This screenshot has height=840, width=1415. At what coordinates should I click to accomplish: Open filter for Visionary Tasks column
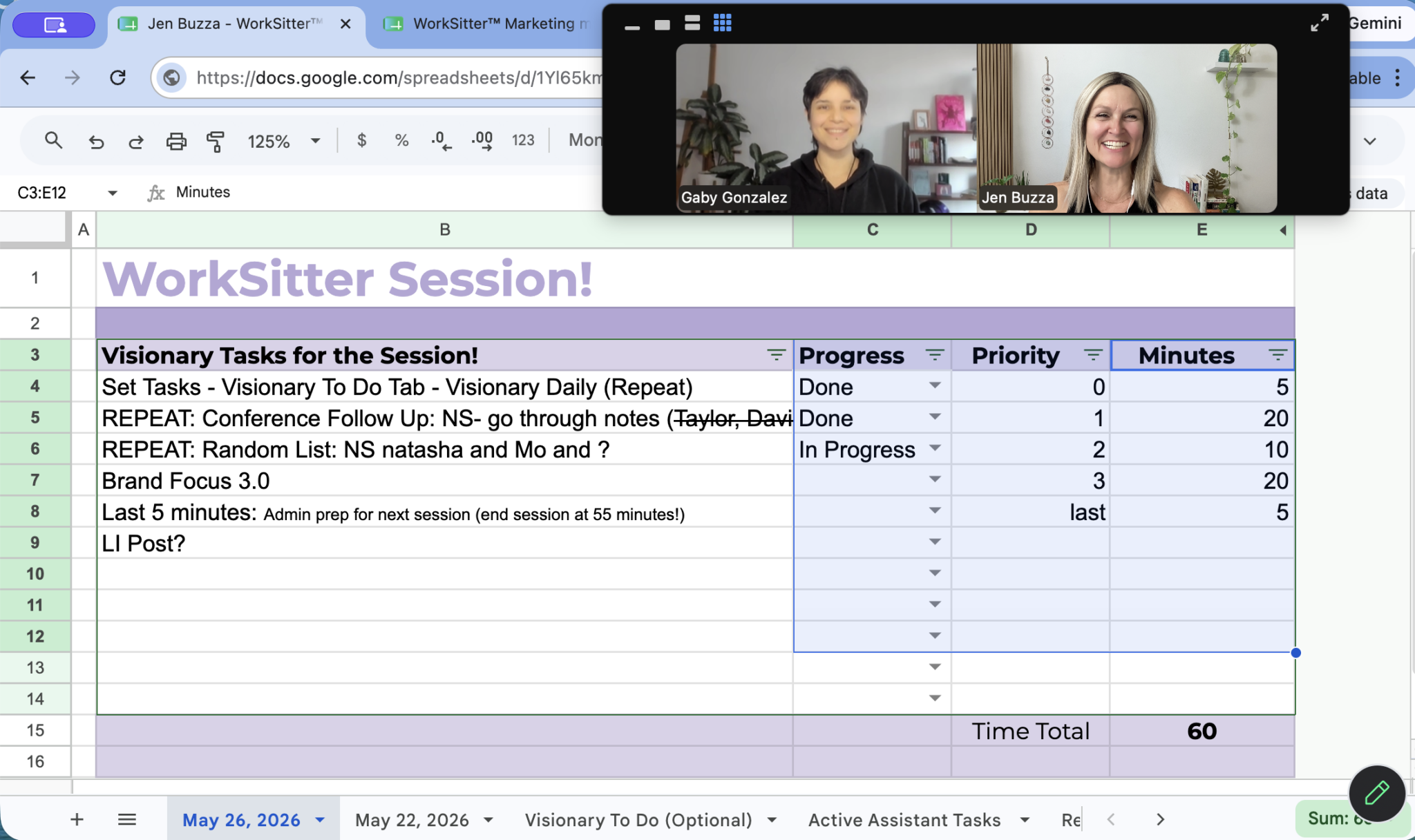(x=776, y=355)
